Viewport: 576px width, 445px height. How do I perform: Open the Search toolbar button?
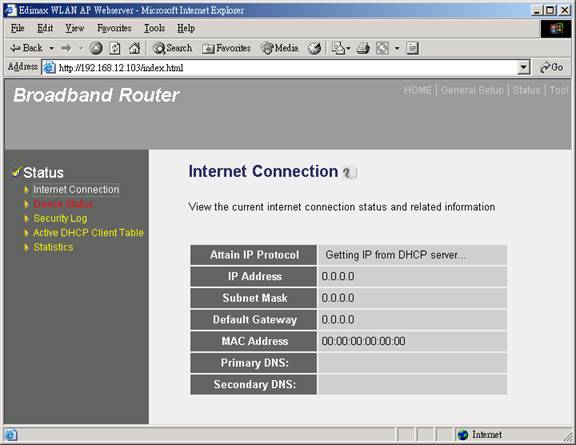172,48
